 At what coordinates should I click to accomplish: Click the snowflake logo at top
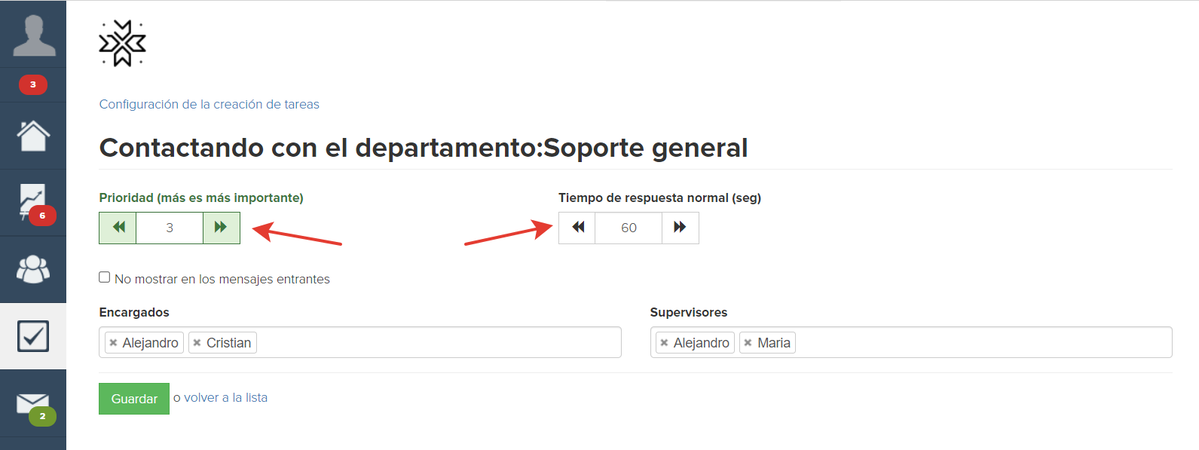(122, 43)
